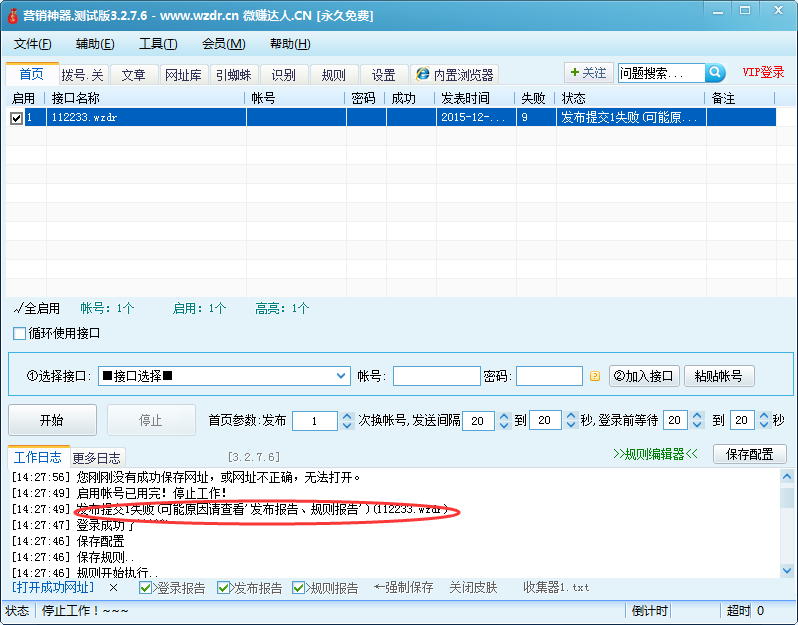Open the 工具(T) menu
The image size is (798, 625).
coord(158,44)
